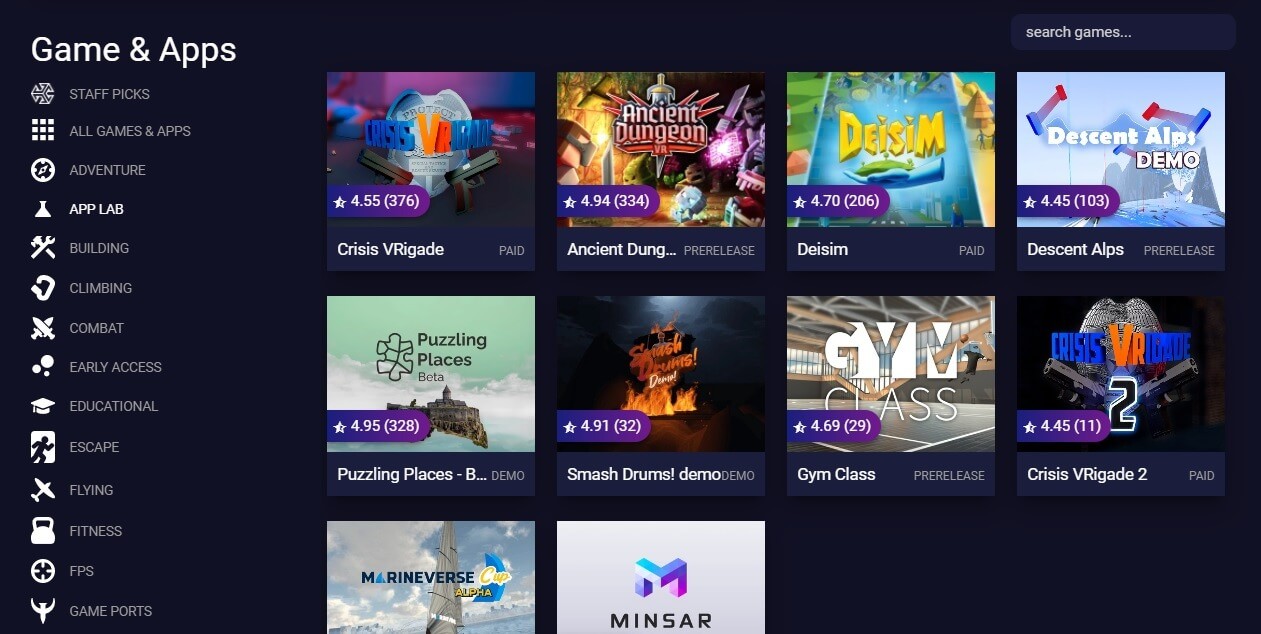This screenshot has height=634, width=1261.
Task: Open the Ancient Dungeon VR thumbnail
Action: coord(661,149)
